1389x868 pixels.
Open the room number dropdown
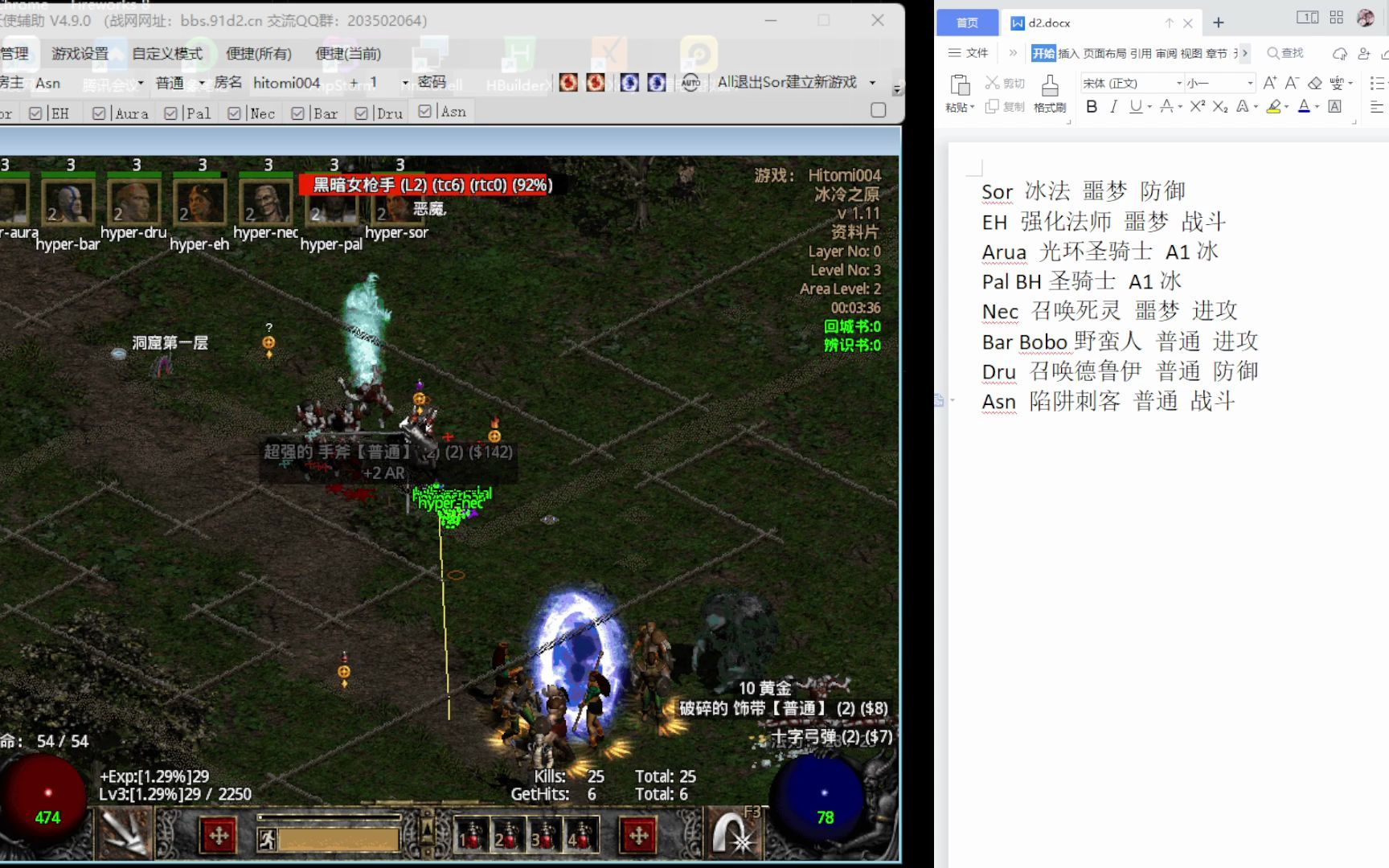point(404,83)
